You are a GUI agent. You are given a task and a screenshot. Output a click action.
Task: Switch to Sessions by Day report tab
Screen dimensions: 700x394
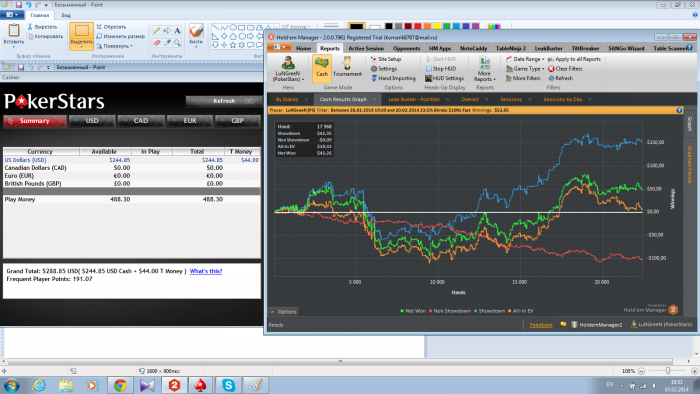click(x=562, y=100)
